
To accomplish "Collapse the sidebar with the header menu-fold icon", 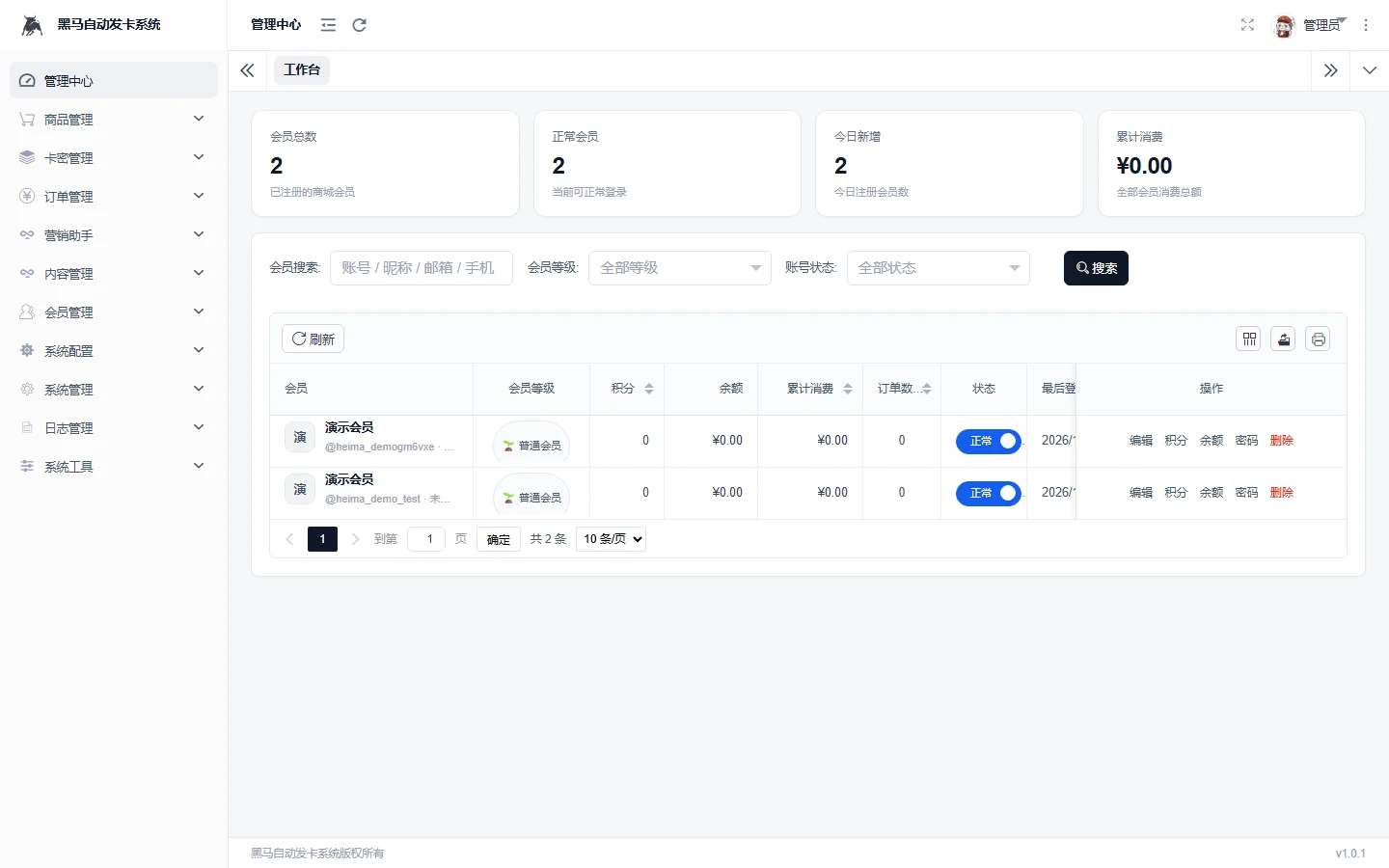I will click(328, 25).
